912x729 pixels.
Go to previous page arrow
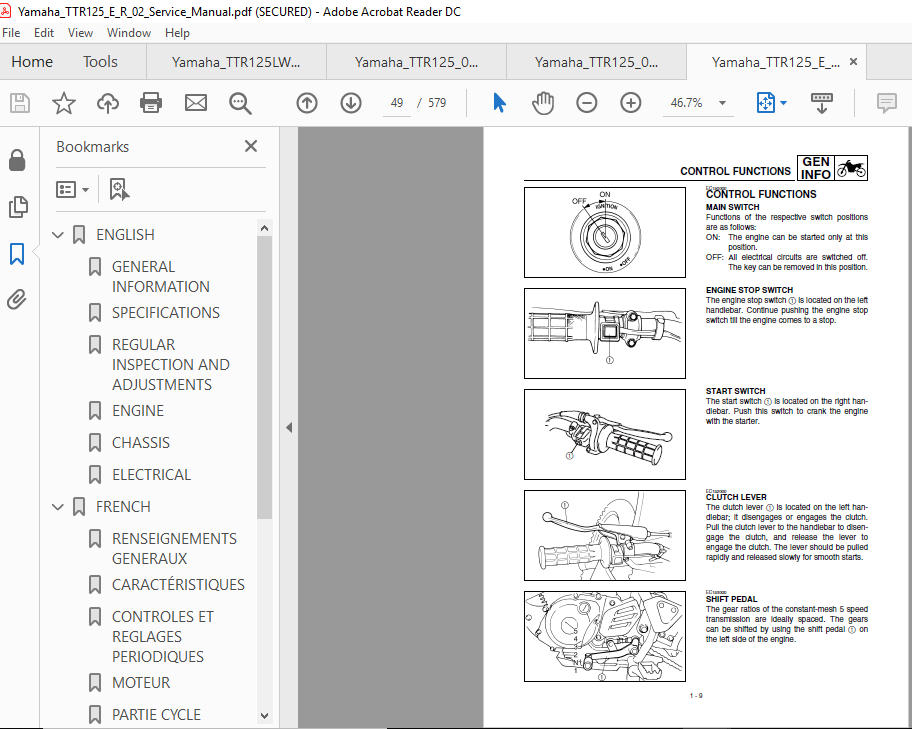[x=307, y=103]
